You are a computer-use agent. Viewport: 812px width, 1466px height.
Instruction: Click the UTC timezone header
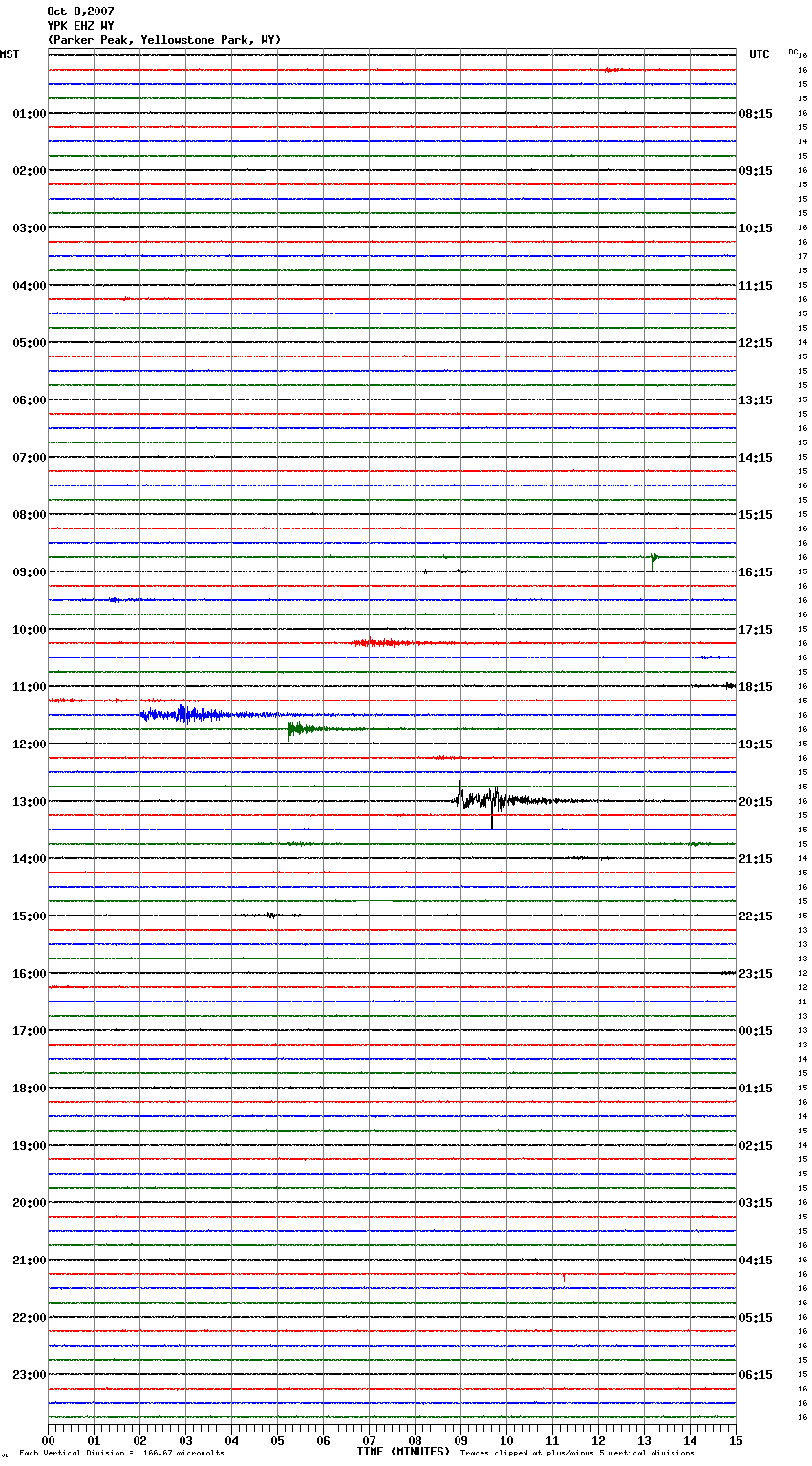pyautogui.click(x=759, y=54)
